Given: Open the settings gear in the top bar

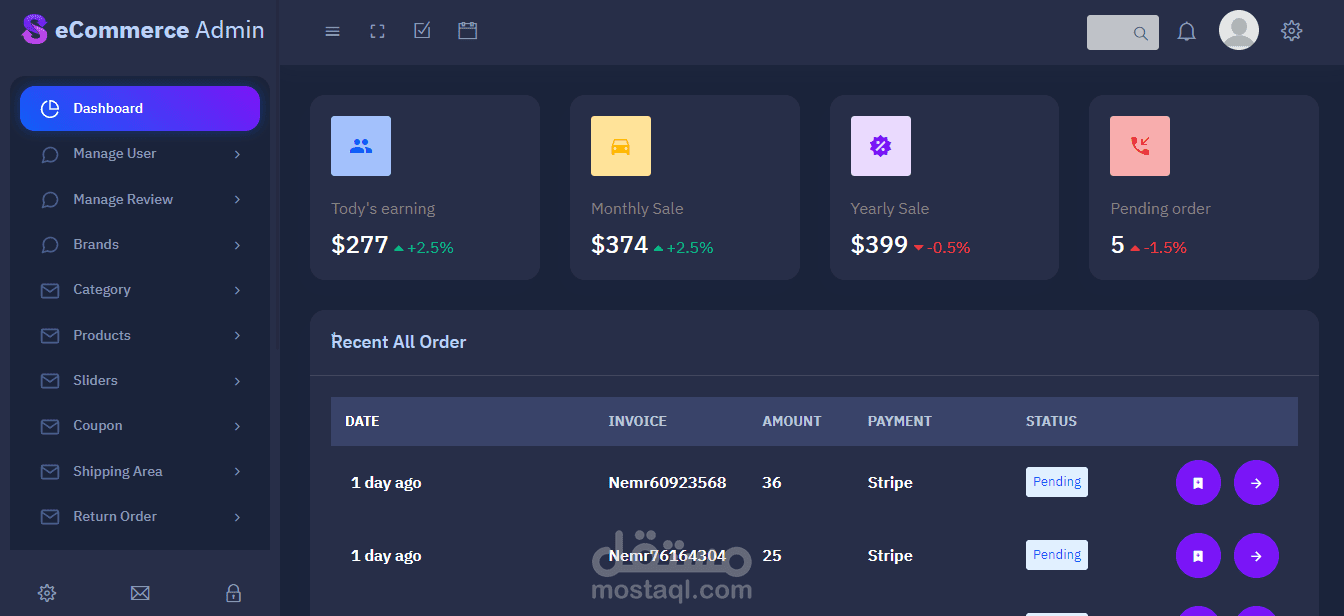Looking at the screenshot, I should click(x=1292, y=31).
